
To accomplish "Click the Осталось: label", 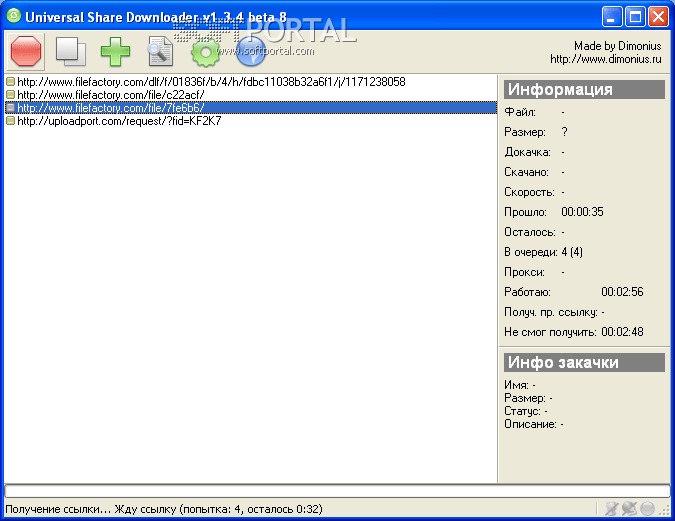I will coord(530,232).
